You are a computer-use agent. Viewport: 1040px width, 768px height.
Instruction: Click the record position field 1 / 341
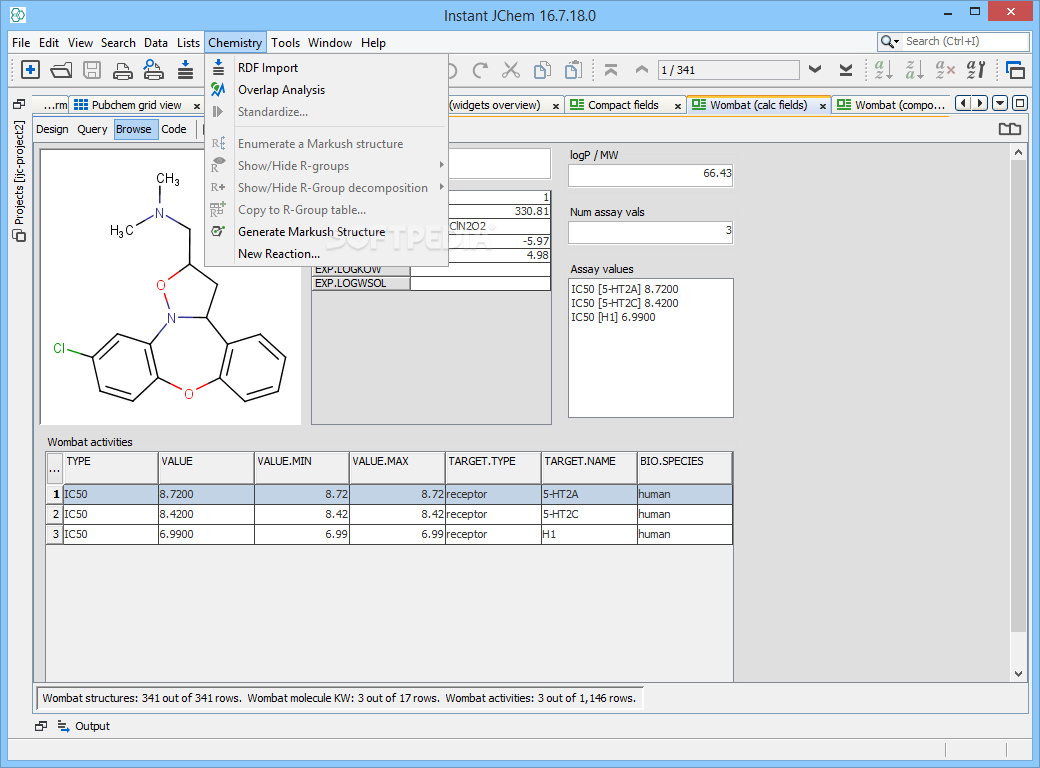click(x=728, y=70)
